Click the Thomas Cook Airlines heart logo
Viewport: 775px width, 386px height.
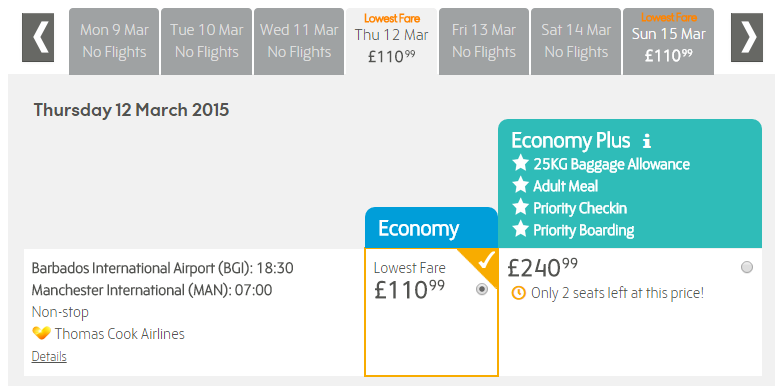(42, 333)
